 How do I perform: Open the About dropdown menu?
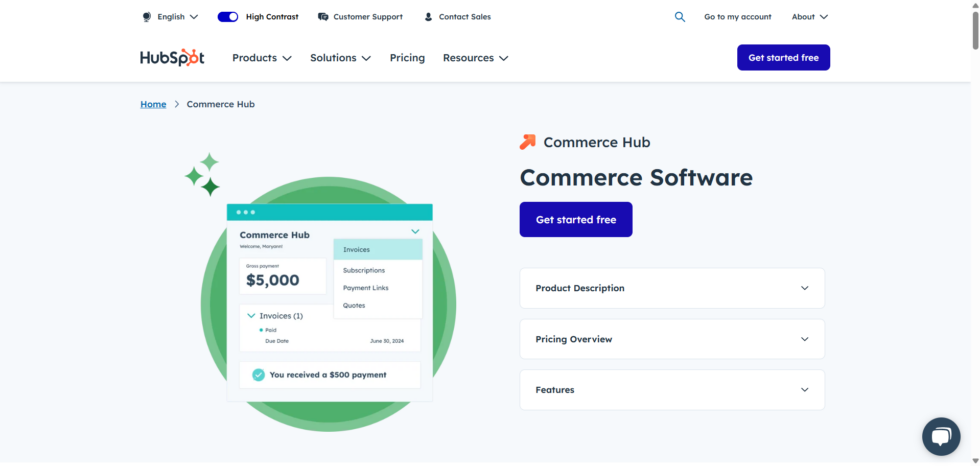click(809, 17)
